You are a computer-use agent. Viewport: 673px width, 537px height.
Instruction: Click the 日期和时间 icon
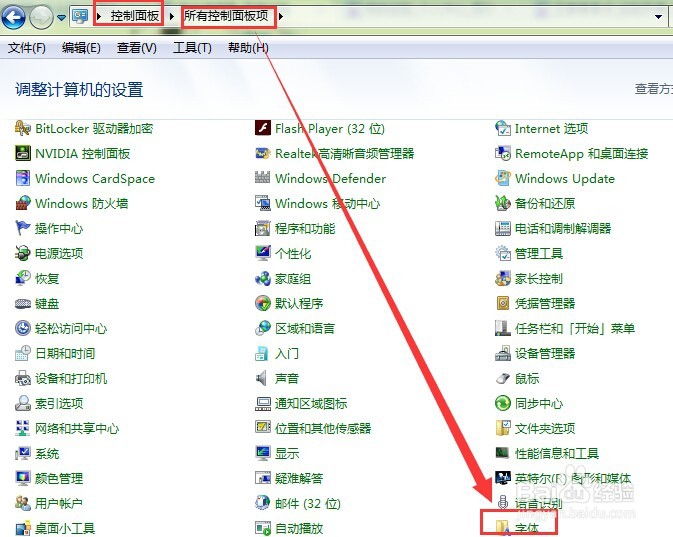coord(23,353)
